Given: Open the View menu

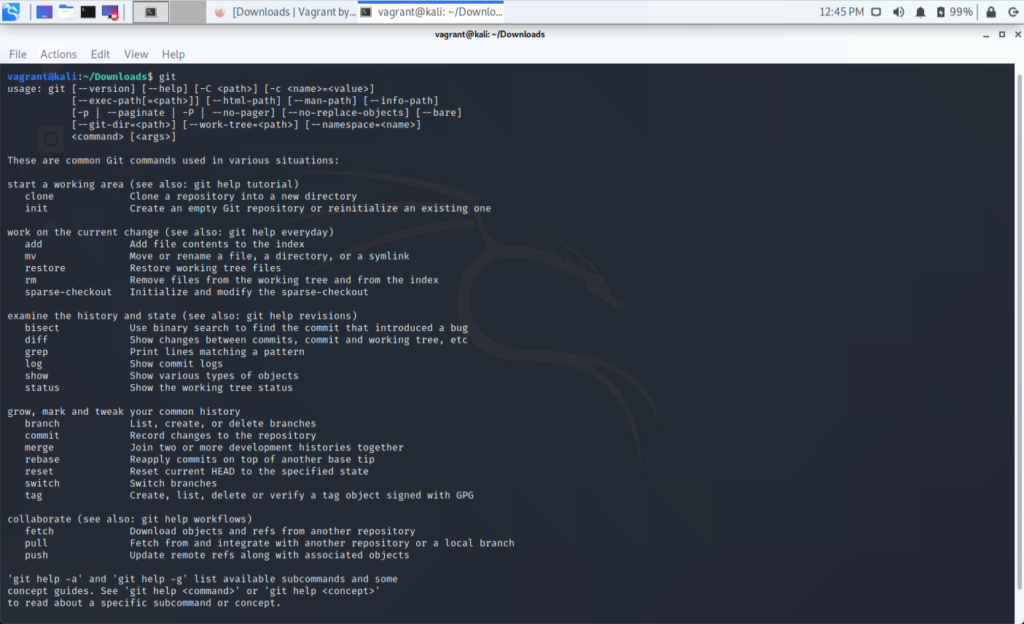Looking at the screenshot, I should pos(136,54).
